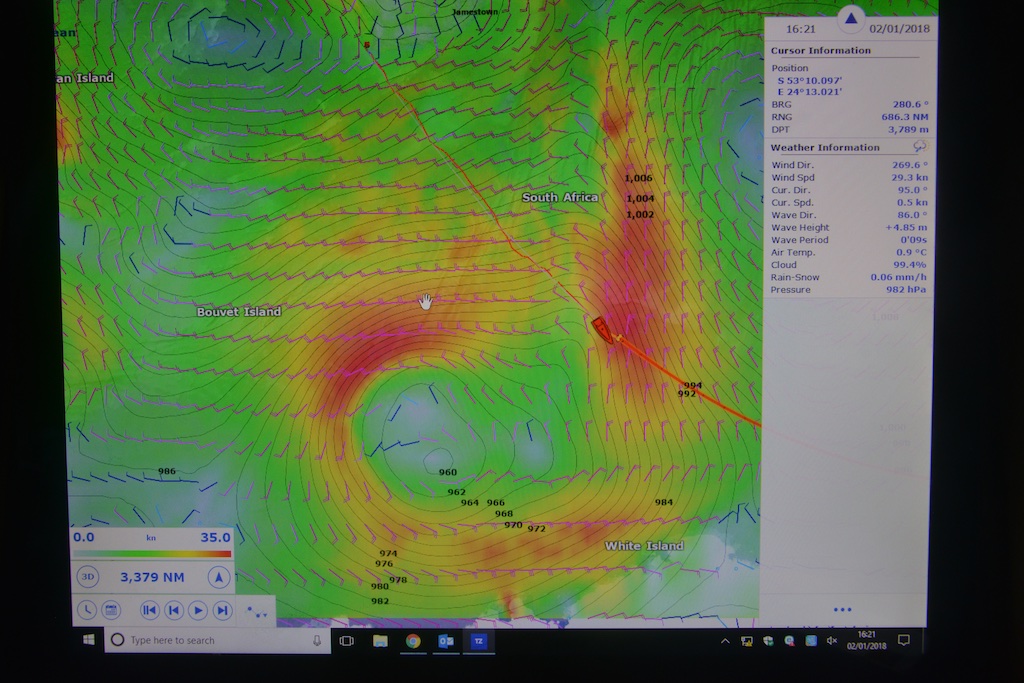
Task: Open the three-dot more options menu
Action: click(x=842, y=609)
